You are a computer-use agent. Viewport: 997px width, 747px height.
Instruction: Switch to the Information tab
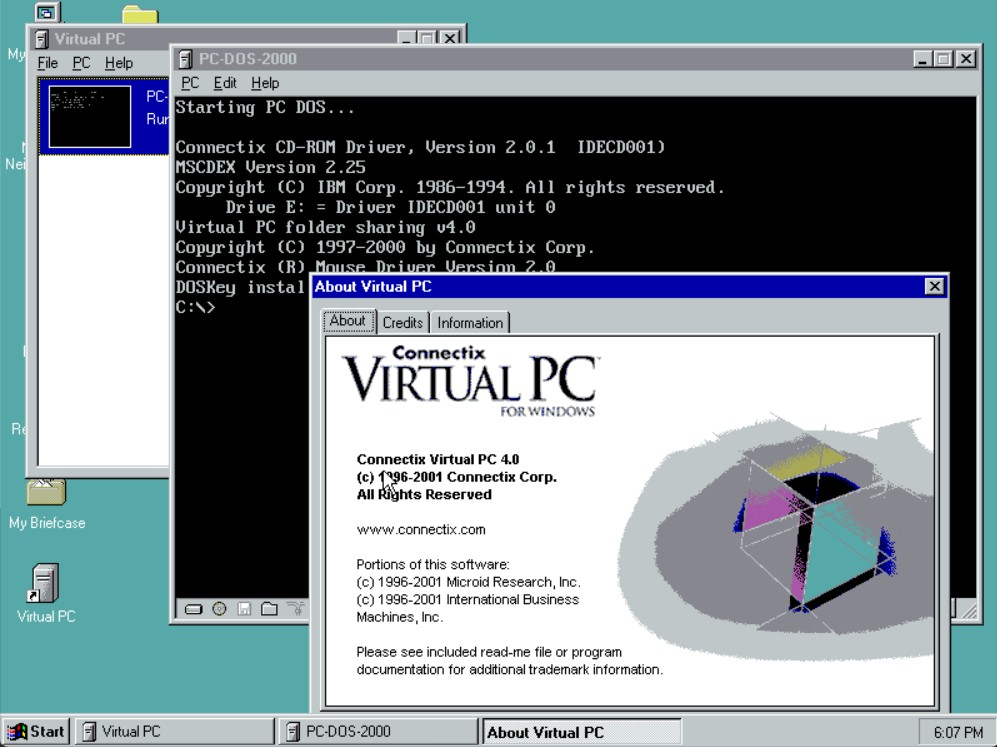pyautogui.click(x=469, y=323)
